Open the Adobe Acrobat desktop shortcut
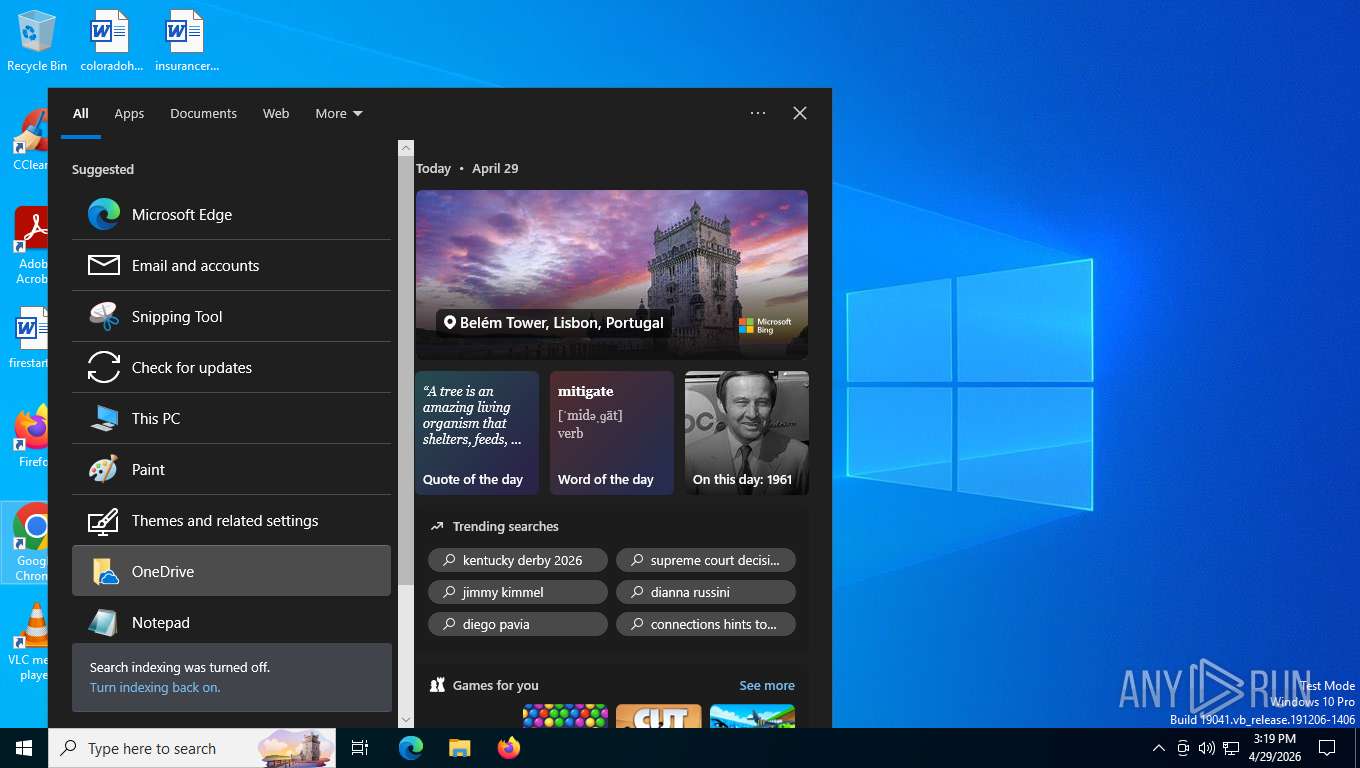Screen dimensions: 1360x768 pos(31,245)
